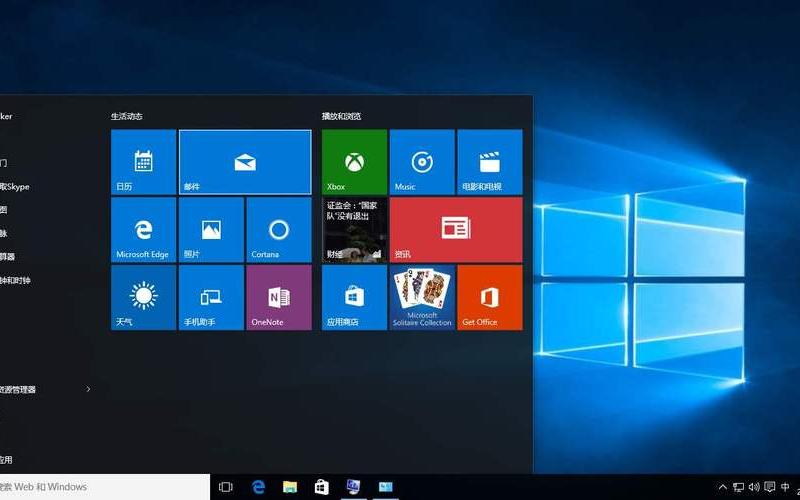The width and height of the screenshot is (800, 500).
Task: Launch the Microsoft Edge tile
Action: click(x=143, y=230)
